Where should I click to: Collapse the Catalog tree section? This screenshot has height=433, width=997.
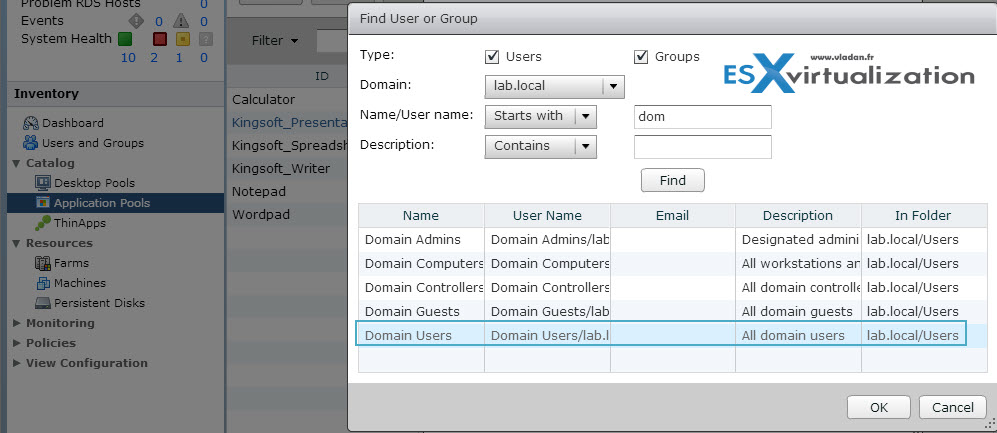point(17,163)
